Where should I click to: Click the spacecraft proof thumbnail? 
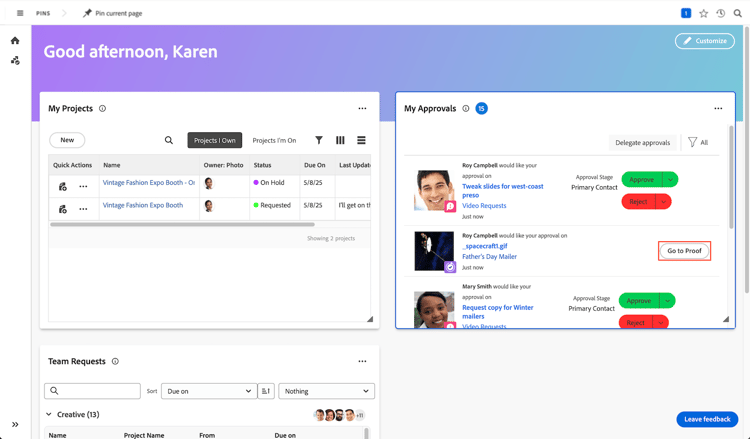434,252
